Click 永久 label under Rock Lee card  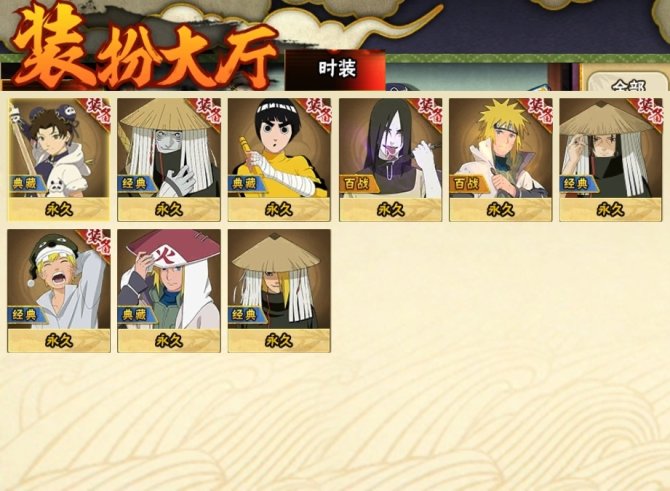pyautogui.click(x=279, y=209)
